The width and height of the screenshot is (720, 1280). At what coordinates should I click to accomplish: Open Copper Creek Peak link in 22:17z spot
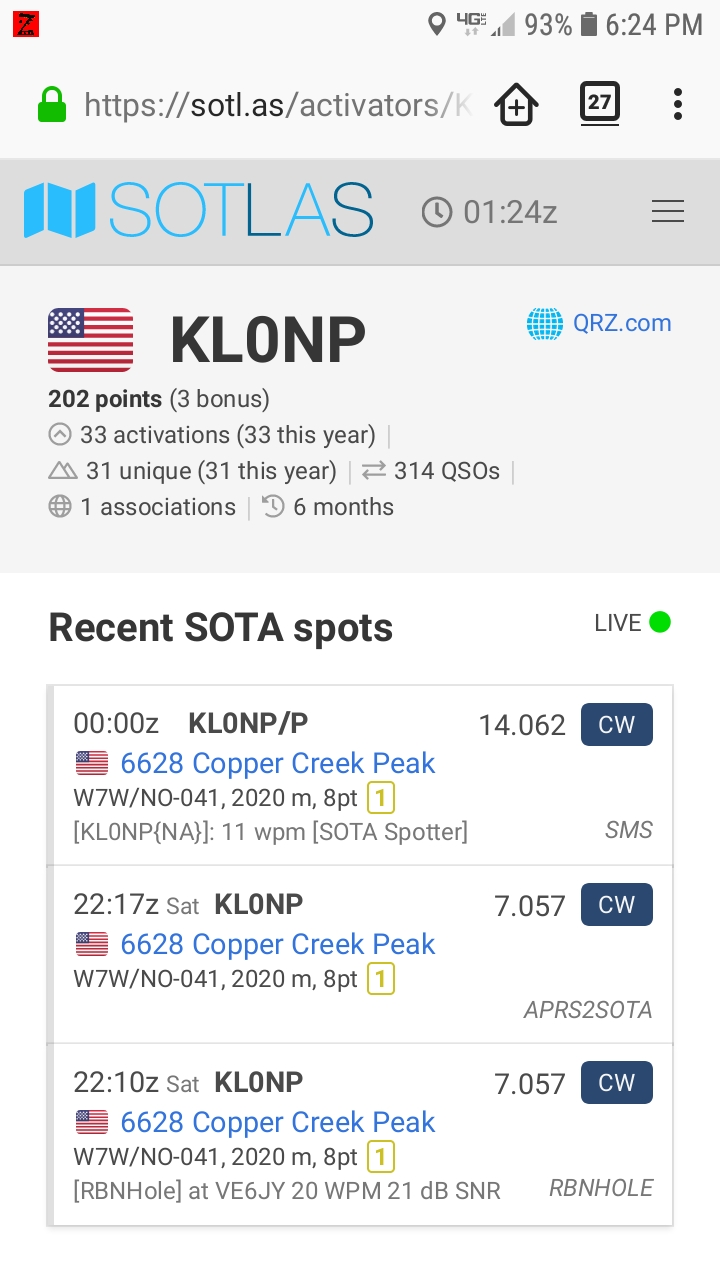pos(277,944)
